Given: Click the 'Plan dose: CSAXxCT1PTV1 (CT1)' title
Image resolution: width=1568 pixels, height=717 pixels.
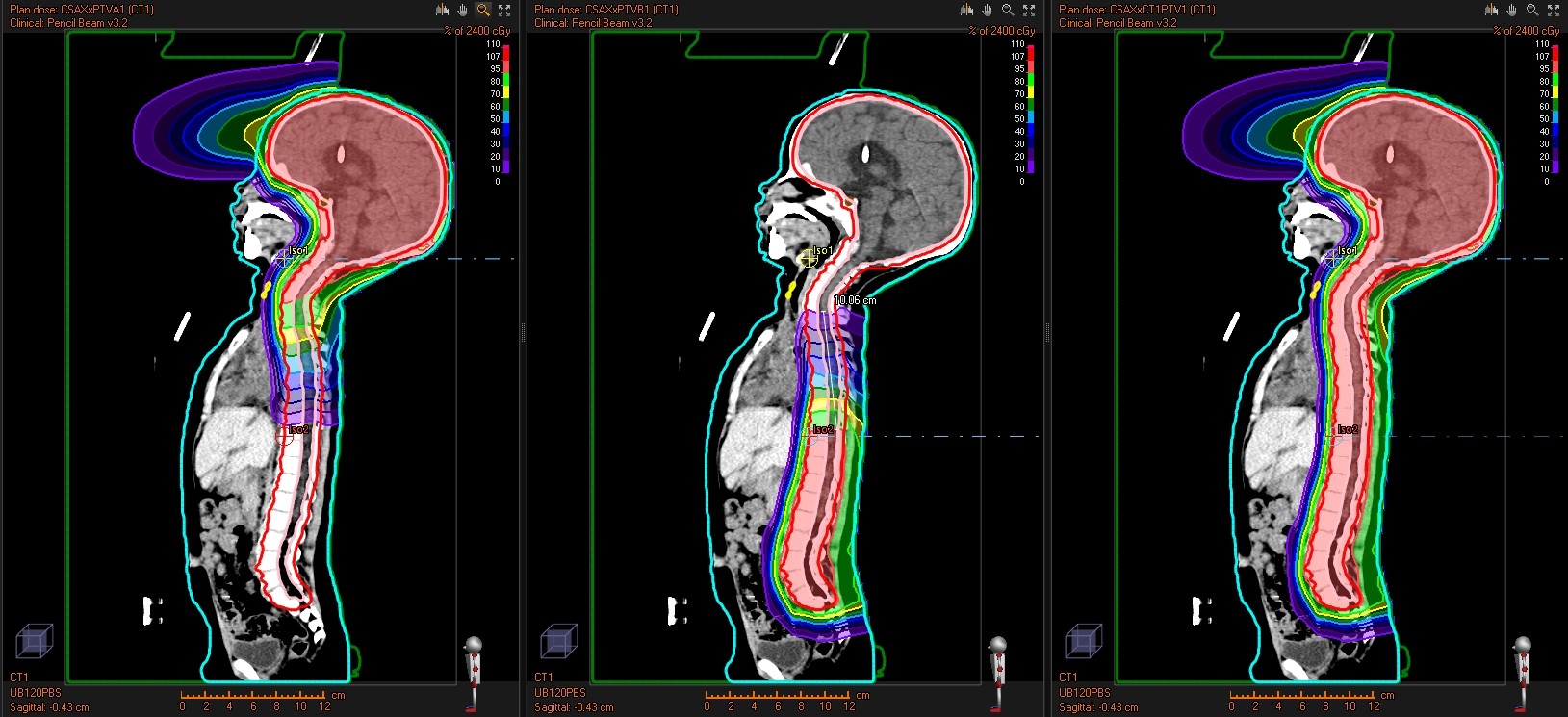Looking at the screenshot, I should [1137, 10].
